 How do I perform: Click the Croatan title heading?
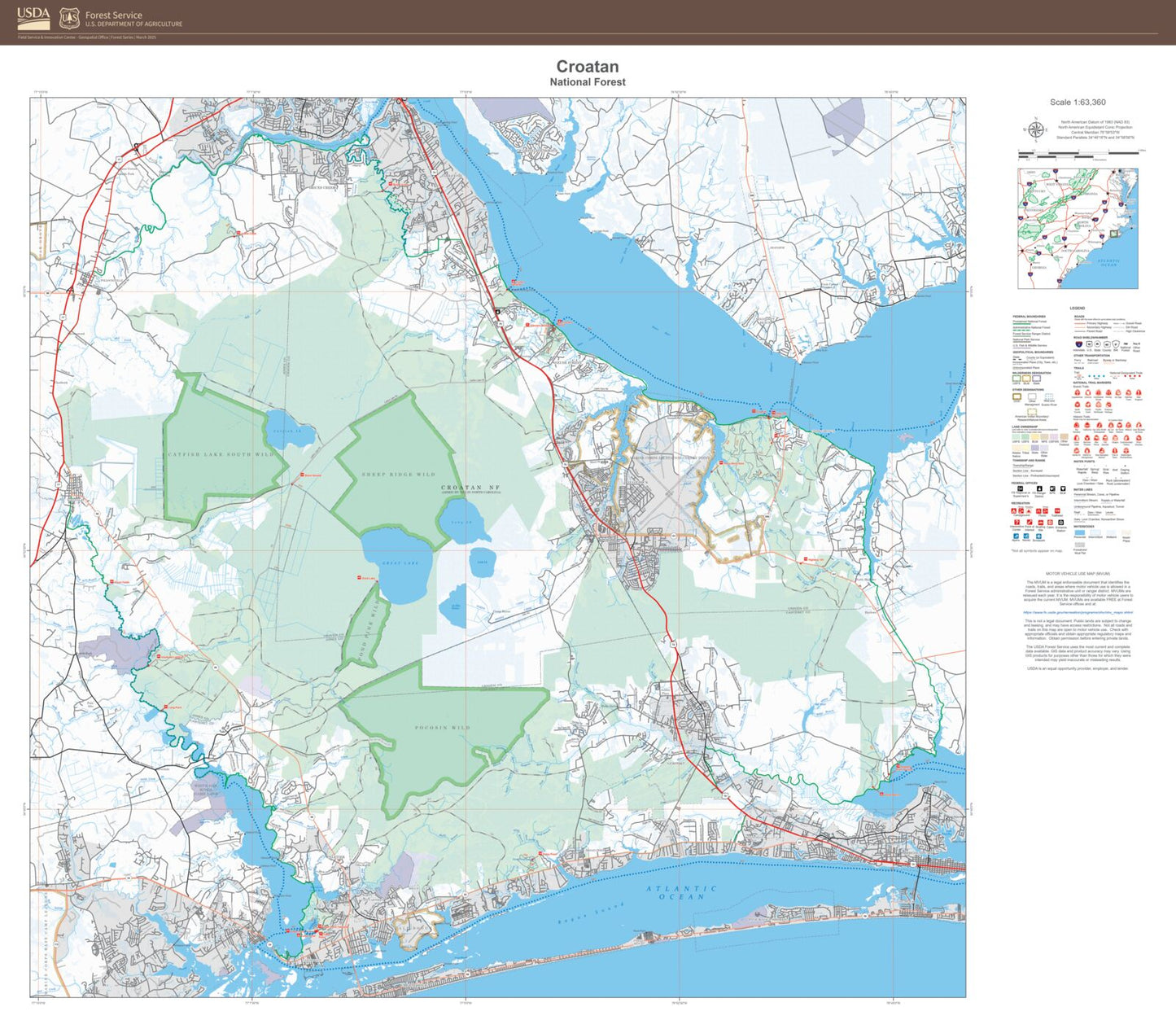(588, 66)
